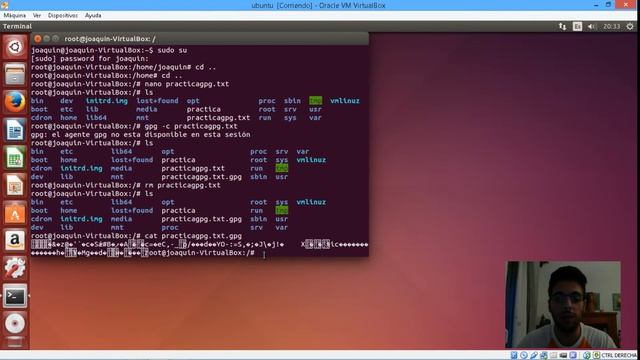Open the Ver menu

[37, 16]
